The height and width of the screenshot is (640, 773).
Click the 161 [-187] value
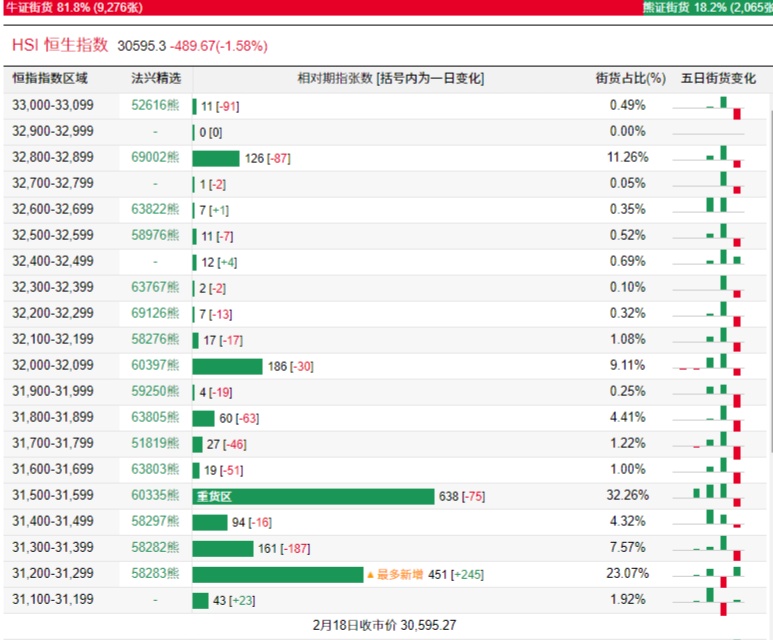(x=284, y=548)
